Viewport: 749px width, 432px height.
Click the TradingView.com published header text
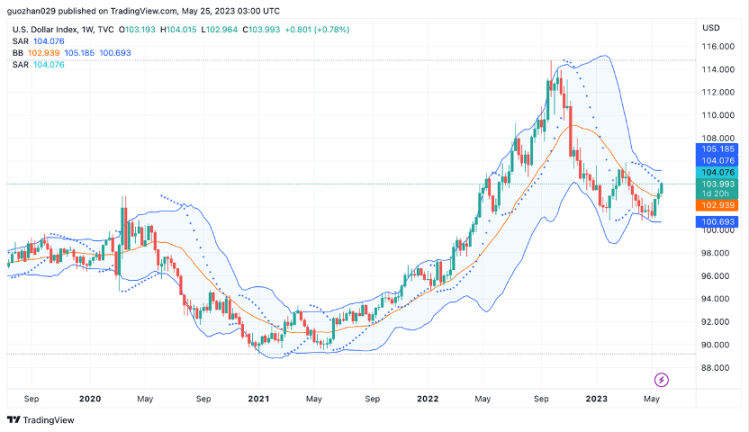pos(139,11)
